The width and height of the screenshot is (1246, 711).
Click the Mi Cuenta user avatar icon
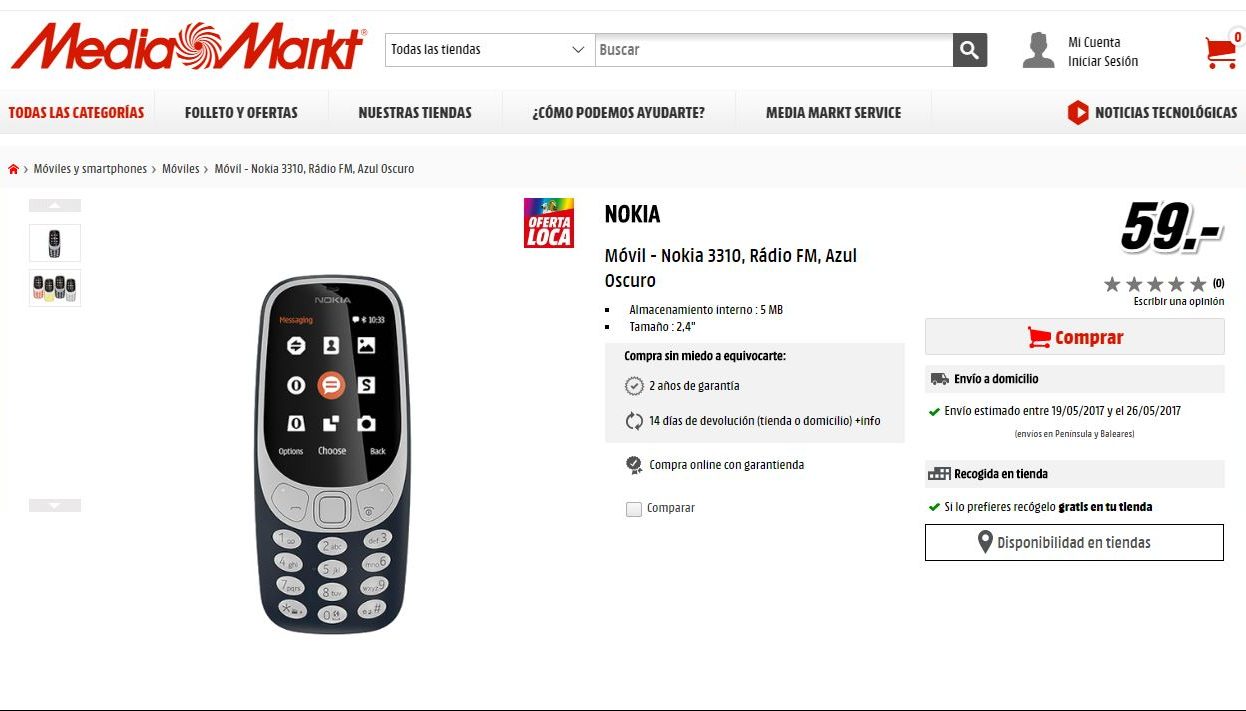click(1039, 51)
